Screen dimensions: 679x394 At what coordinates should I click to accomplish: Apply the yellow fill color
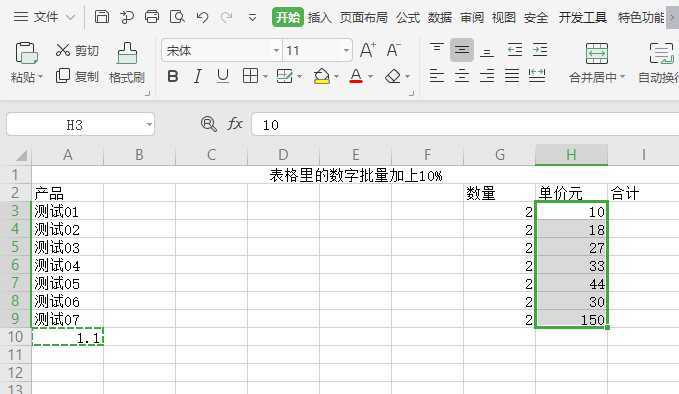(321, 76)
